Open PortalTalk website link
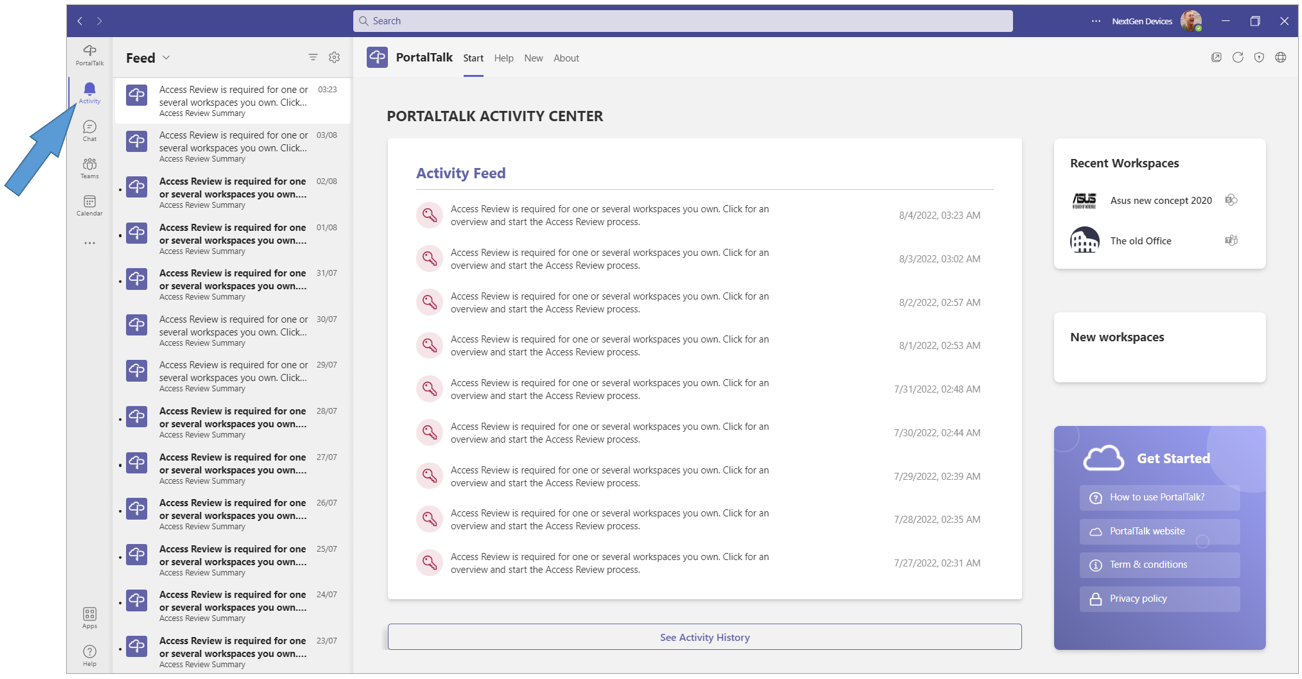Screen dimensions: 1302x679 pos(1159,531)
